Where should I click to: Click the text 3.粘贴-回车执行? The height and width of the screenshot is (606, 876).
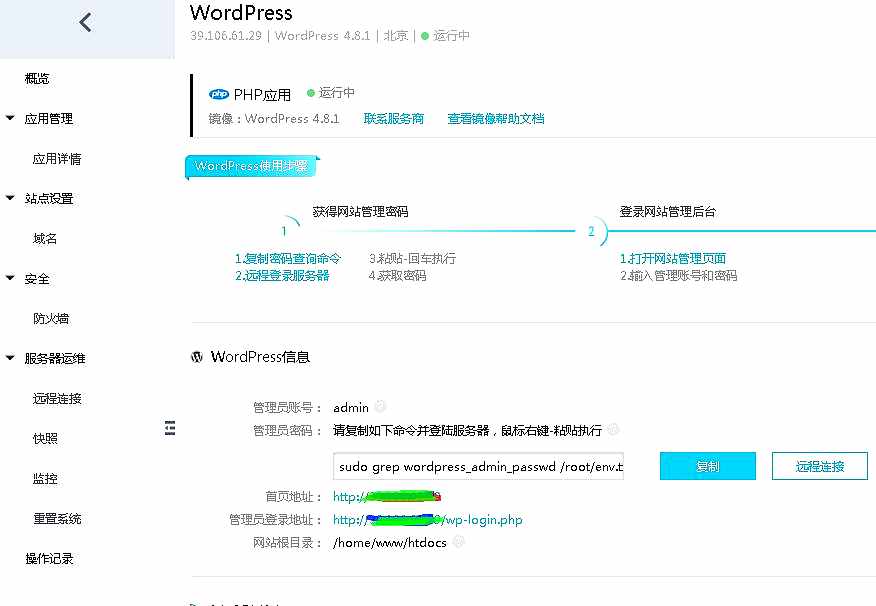coord(412,259)
